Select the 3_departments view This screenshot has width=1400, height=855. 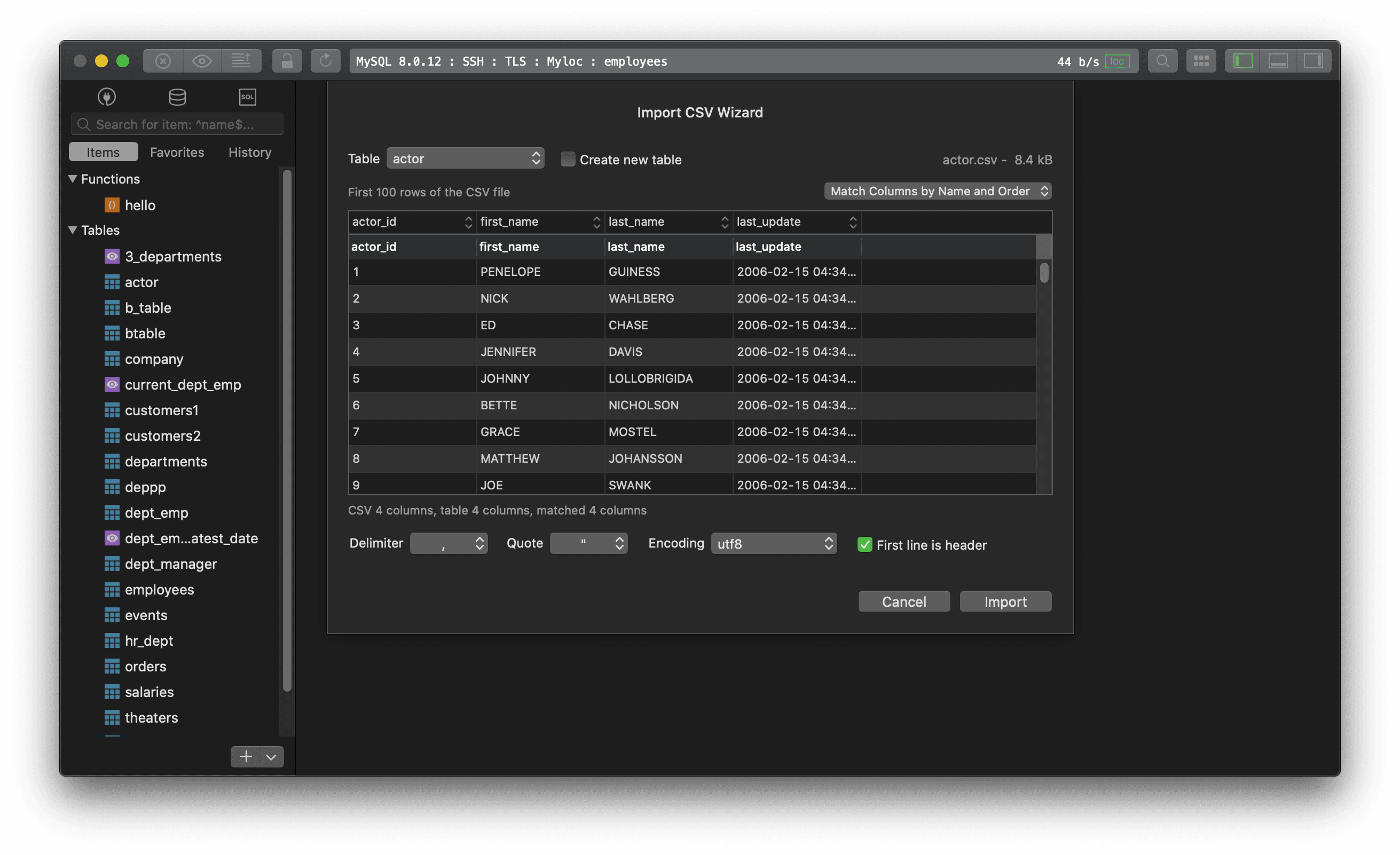(172, 256)
